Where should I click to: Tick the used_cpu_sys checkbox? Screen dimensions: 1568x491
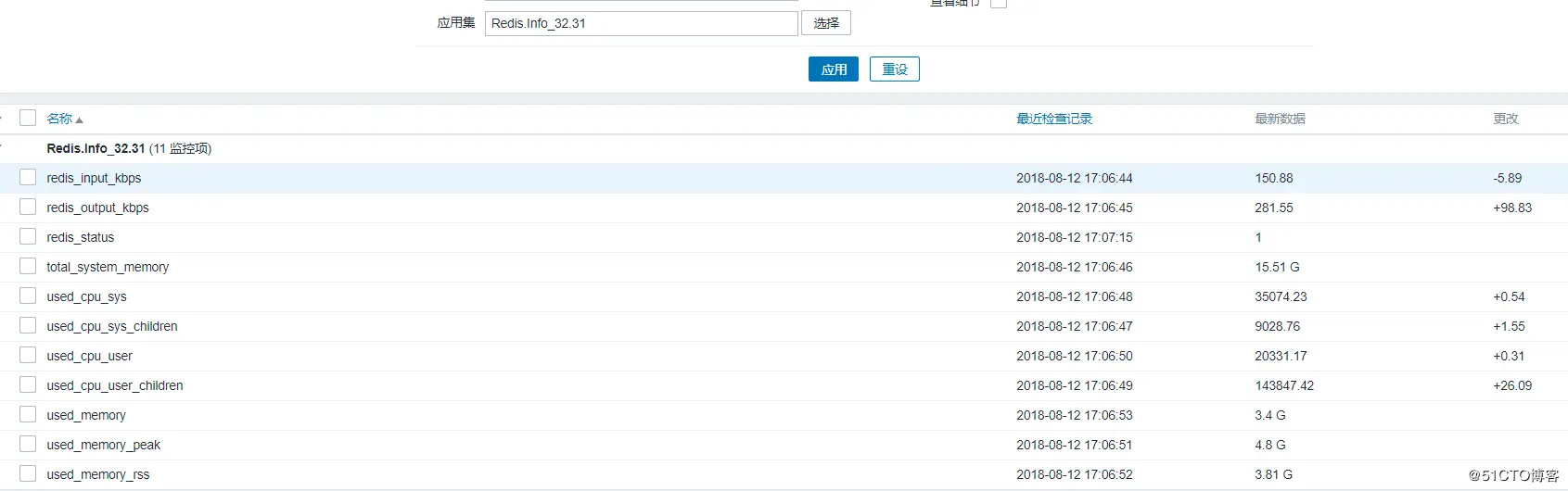(x=28, y=296)
